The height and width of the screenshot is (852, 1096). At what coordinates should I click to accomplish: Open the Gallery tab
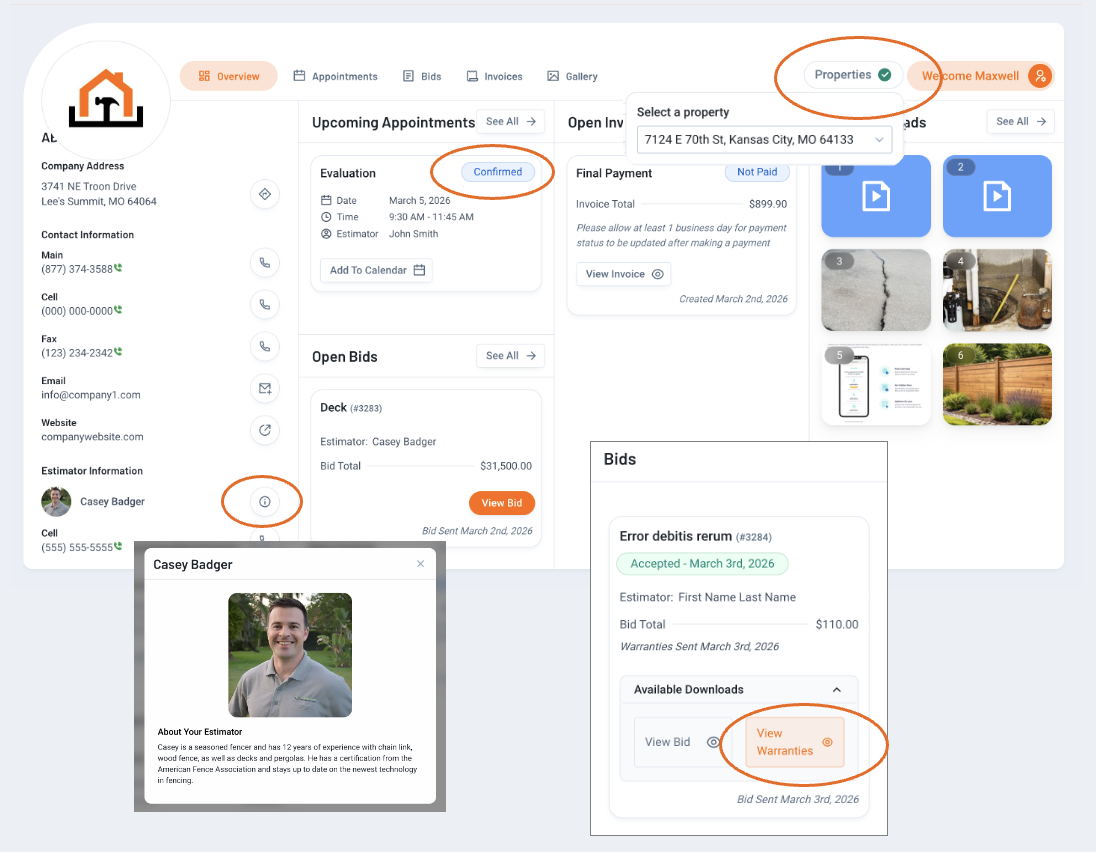tap(572, 76)
